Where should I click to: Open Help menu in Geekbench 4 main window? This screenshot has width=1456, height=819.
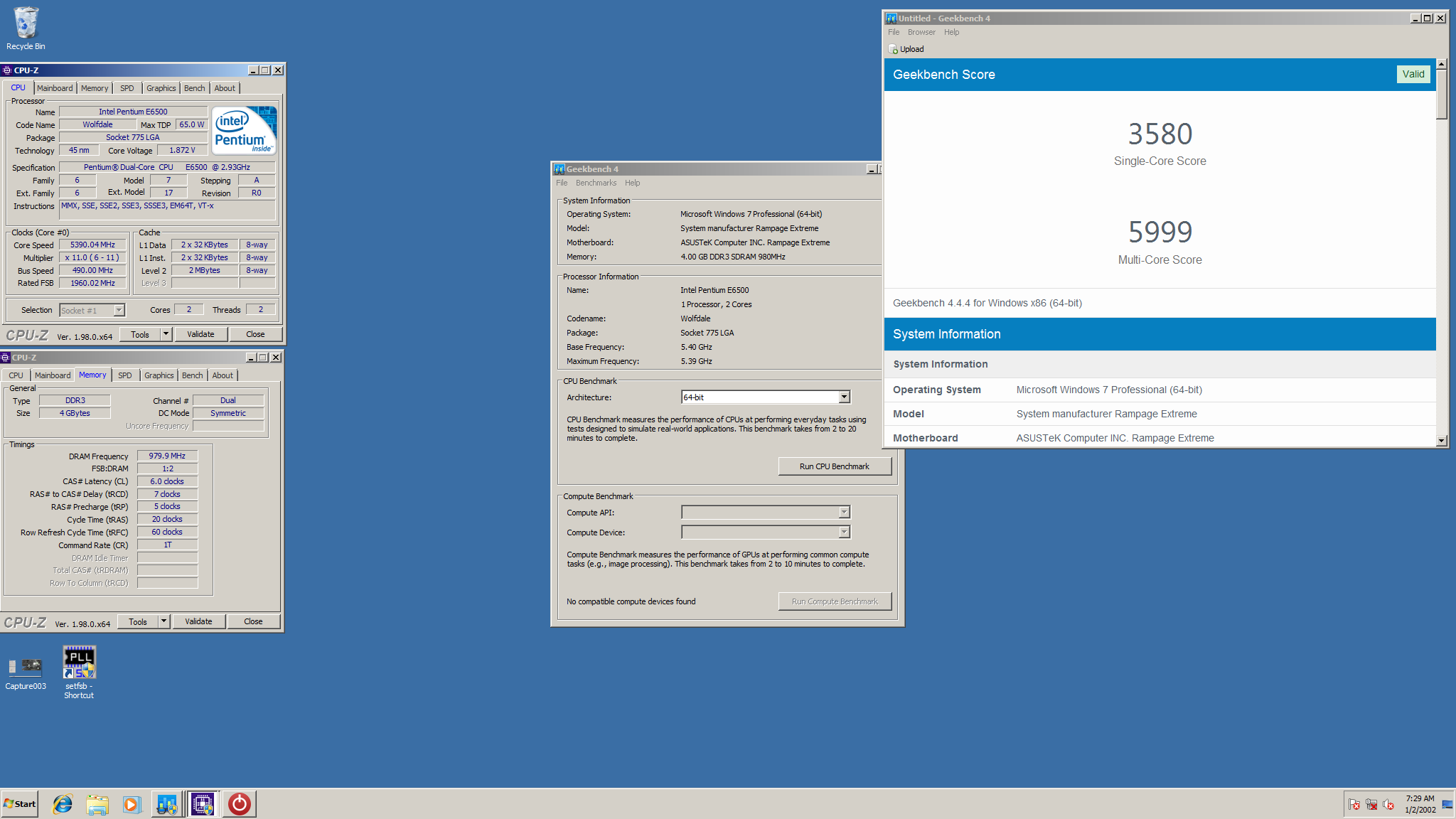(x=633, y=183)
